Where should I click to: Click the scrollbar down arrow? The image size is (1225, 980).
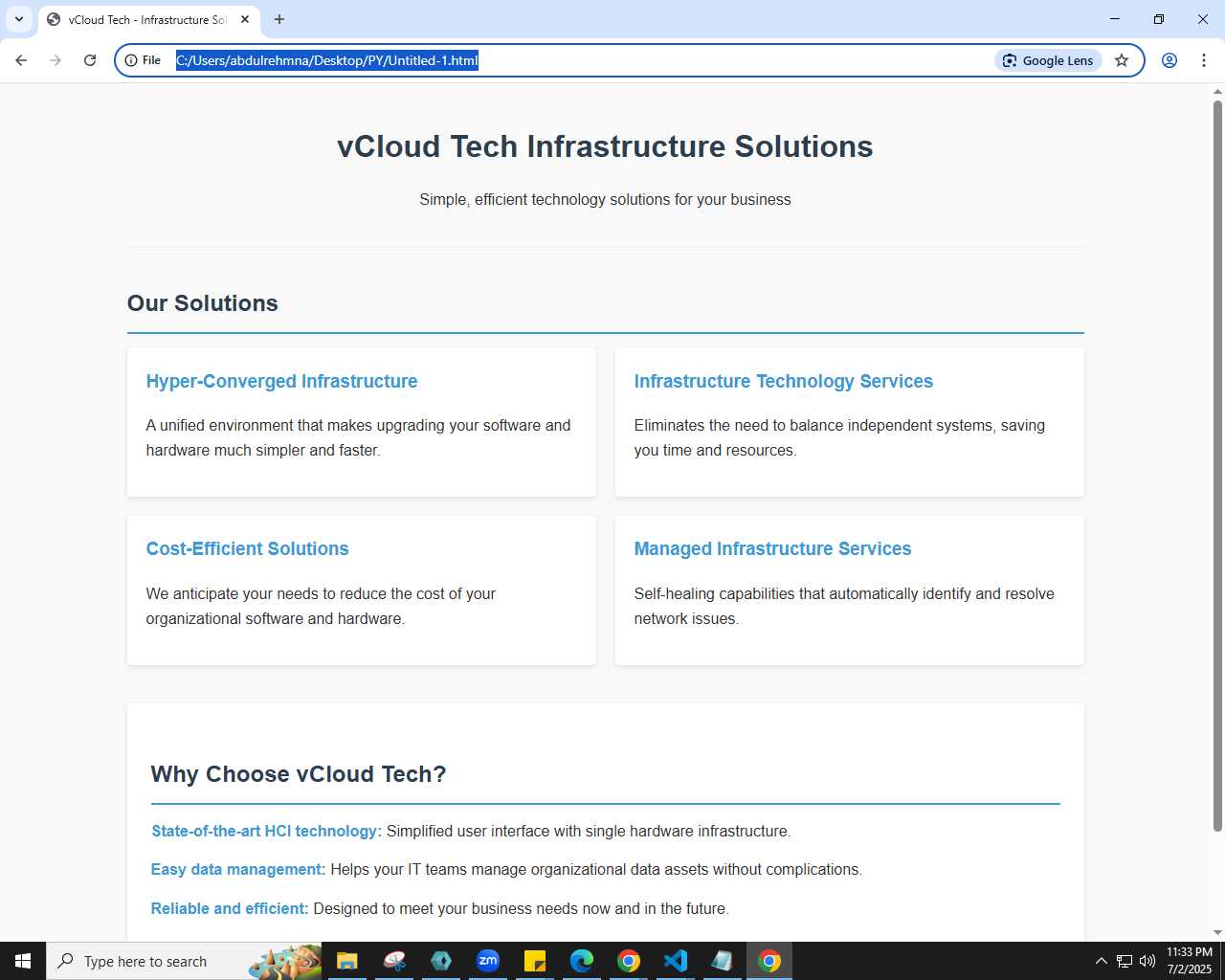tap(1217, 932)
